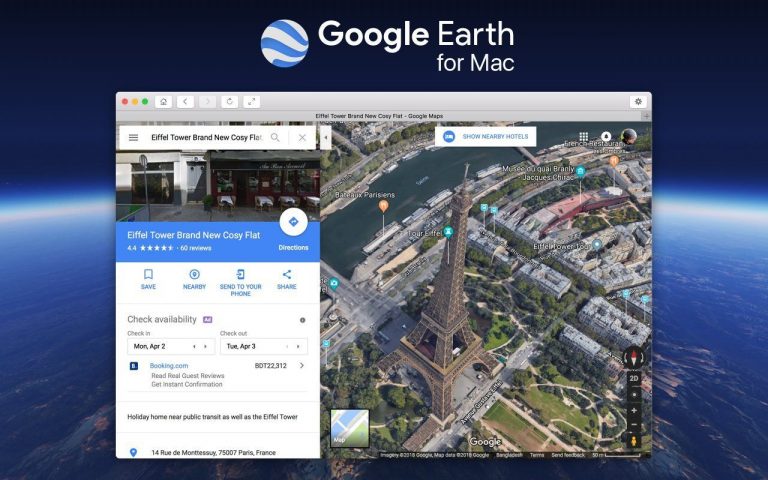
Task: Switch to 2D view
Action: 634,379
